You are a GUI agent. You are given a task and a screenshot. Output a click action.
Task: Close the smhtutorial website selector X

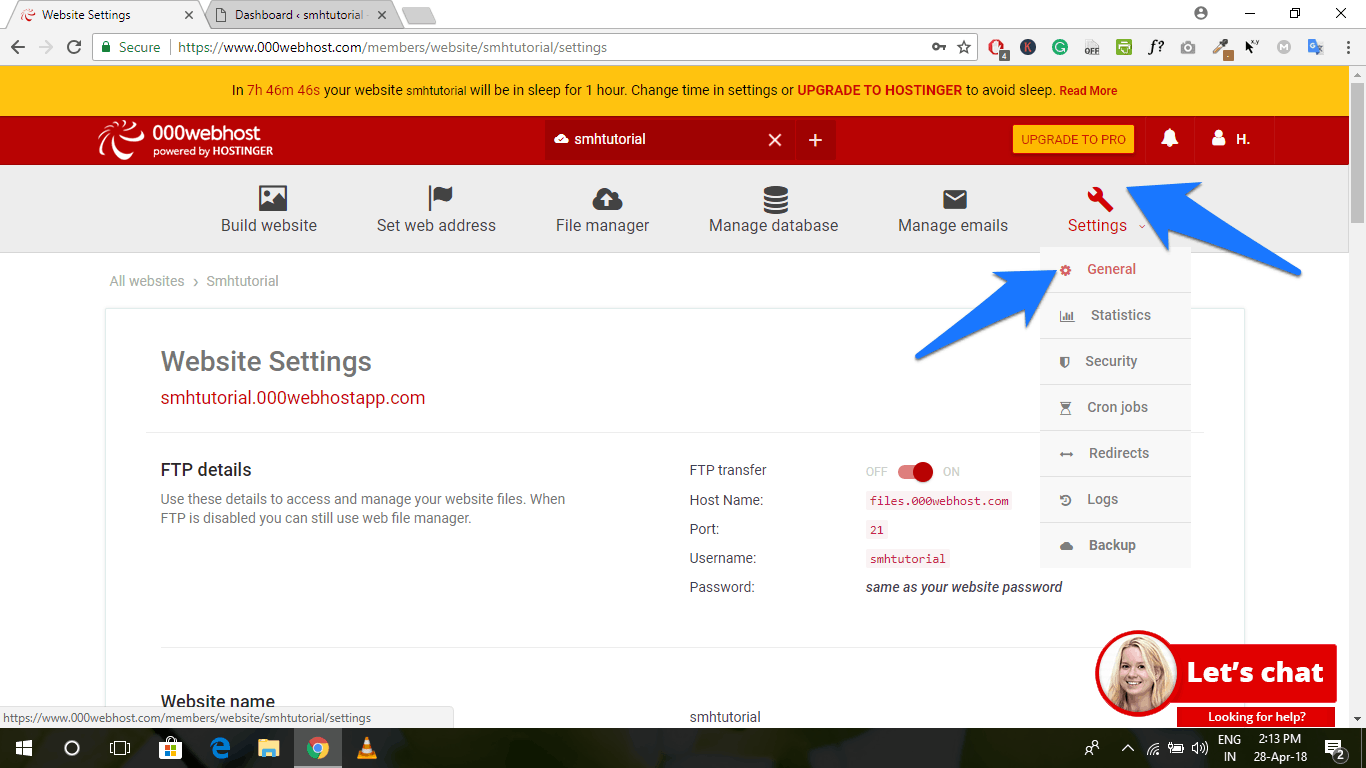point(774,140)
